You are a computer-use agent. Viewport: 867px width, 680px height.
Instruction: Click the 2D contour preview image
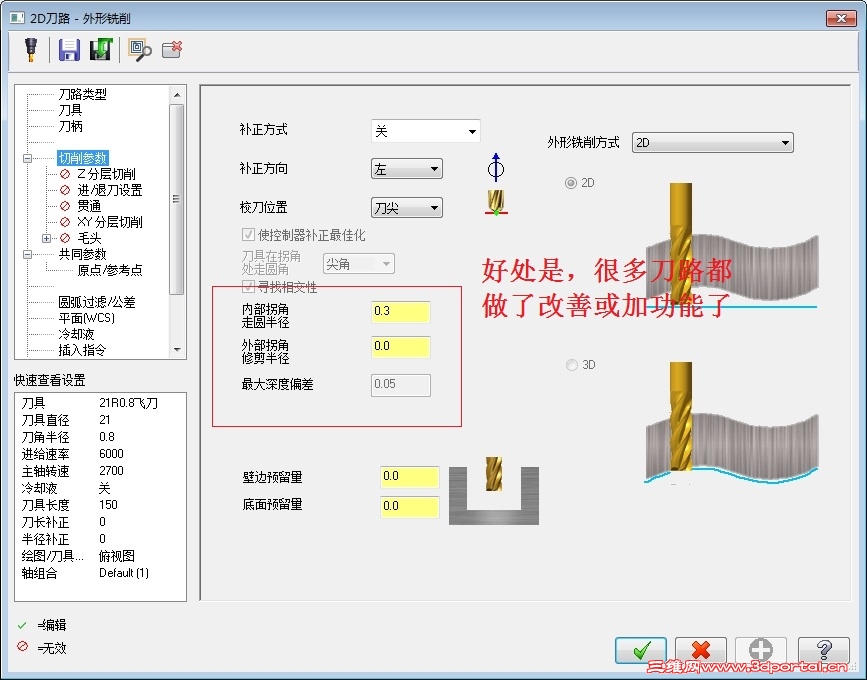pos(731,246)
